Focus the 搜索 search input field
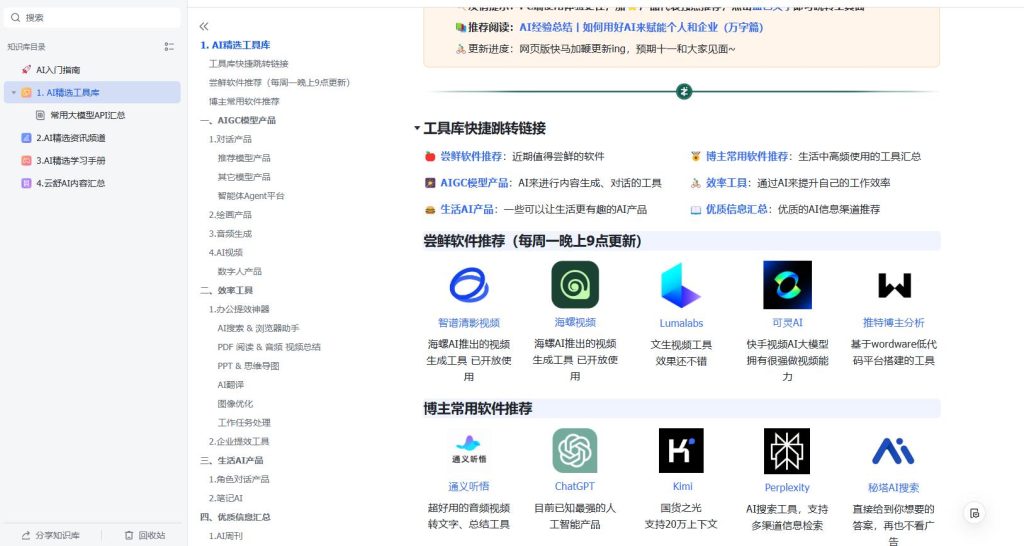Screen dimensions: 1024x546 [x=93, y=18]
